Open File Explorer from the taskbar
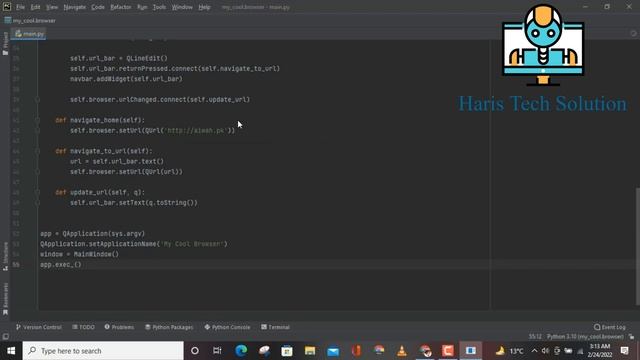Screen dimensions: 640x360 pos(310,351)
